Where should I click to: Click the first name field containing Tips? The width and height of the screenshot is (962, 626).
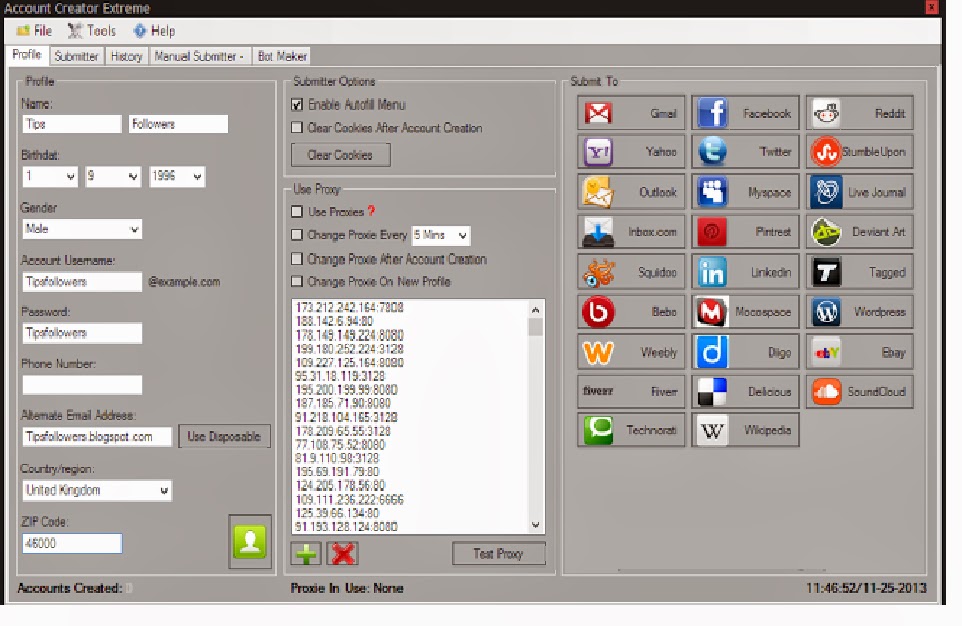tap(72, 124)
